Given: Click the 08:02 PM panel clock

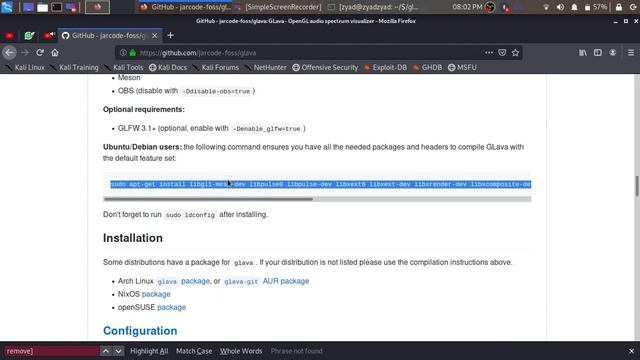Looking at the screenshot, I should point(467,7).
